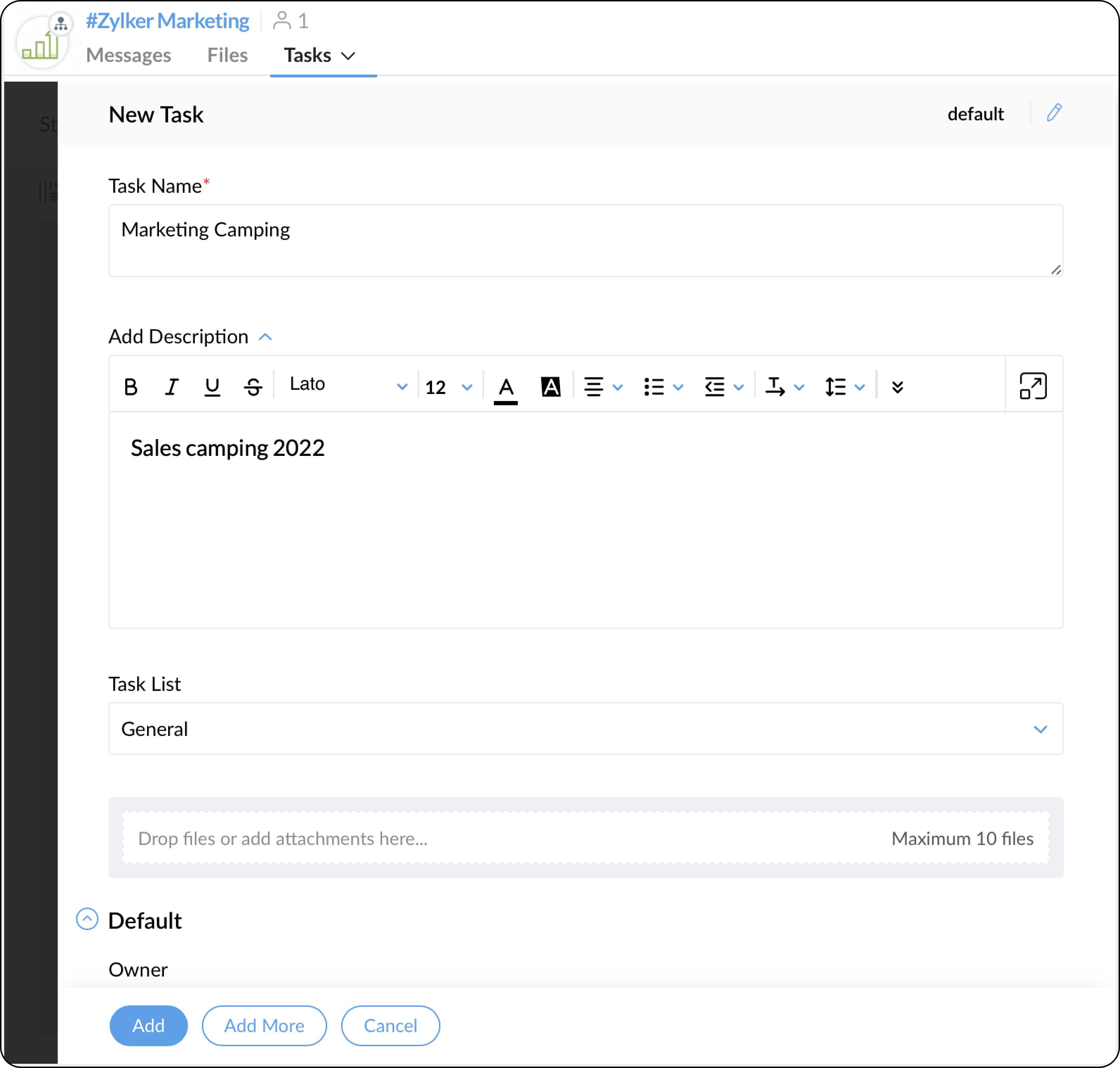Screen dimensions: 1120x1068
Task: Collapse the Add Description section
Action: [x=265, y=337]
